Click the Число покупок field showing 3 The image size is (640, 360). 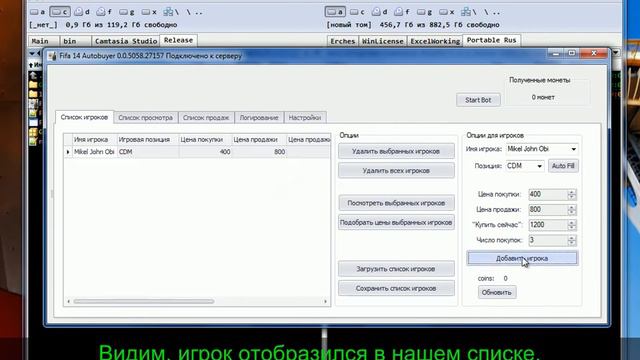(548, 240)
